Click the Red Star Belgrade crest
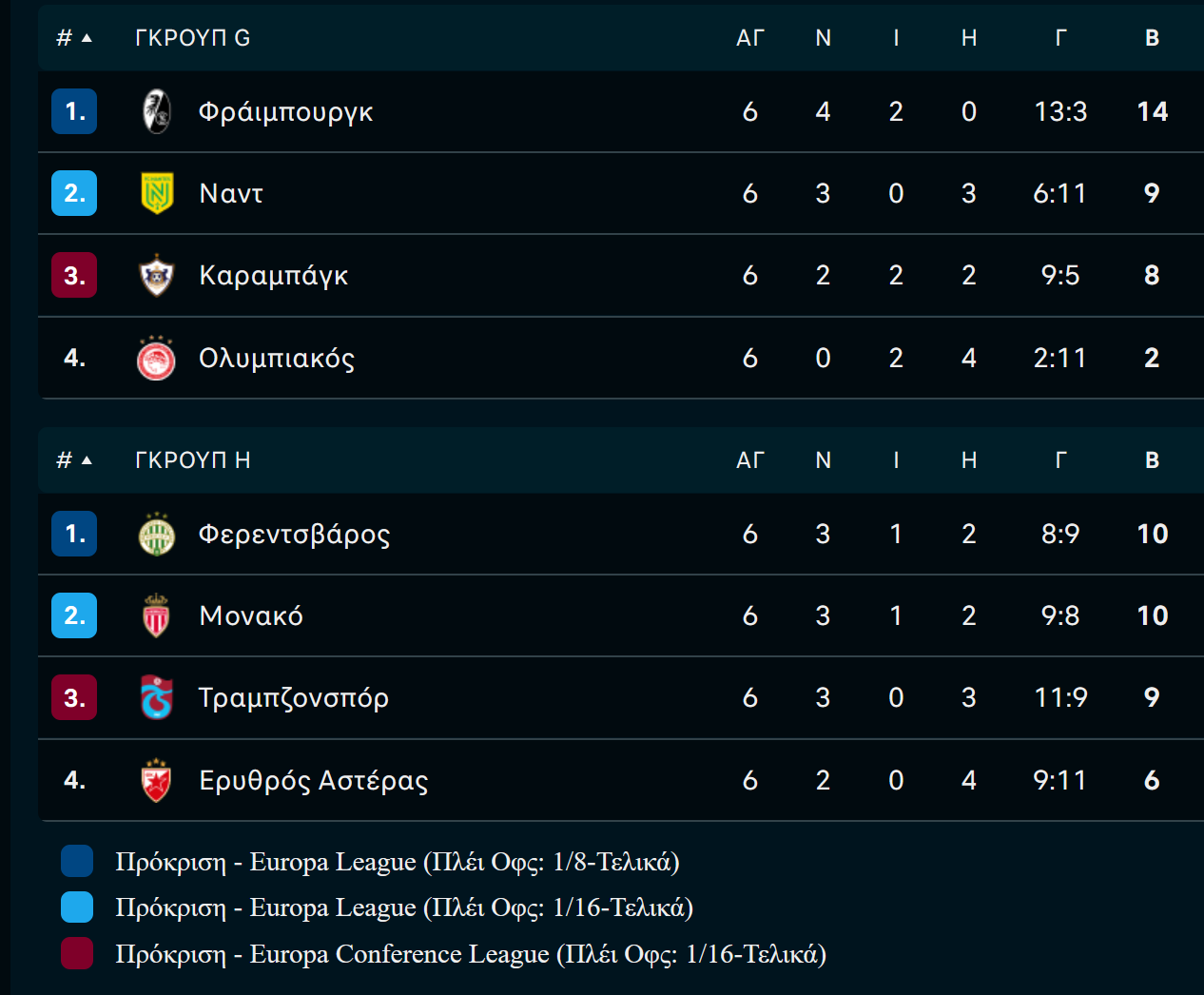The image size is (1204, 995). [x=156, y=780]
